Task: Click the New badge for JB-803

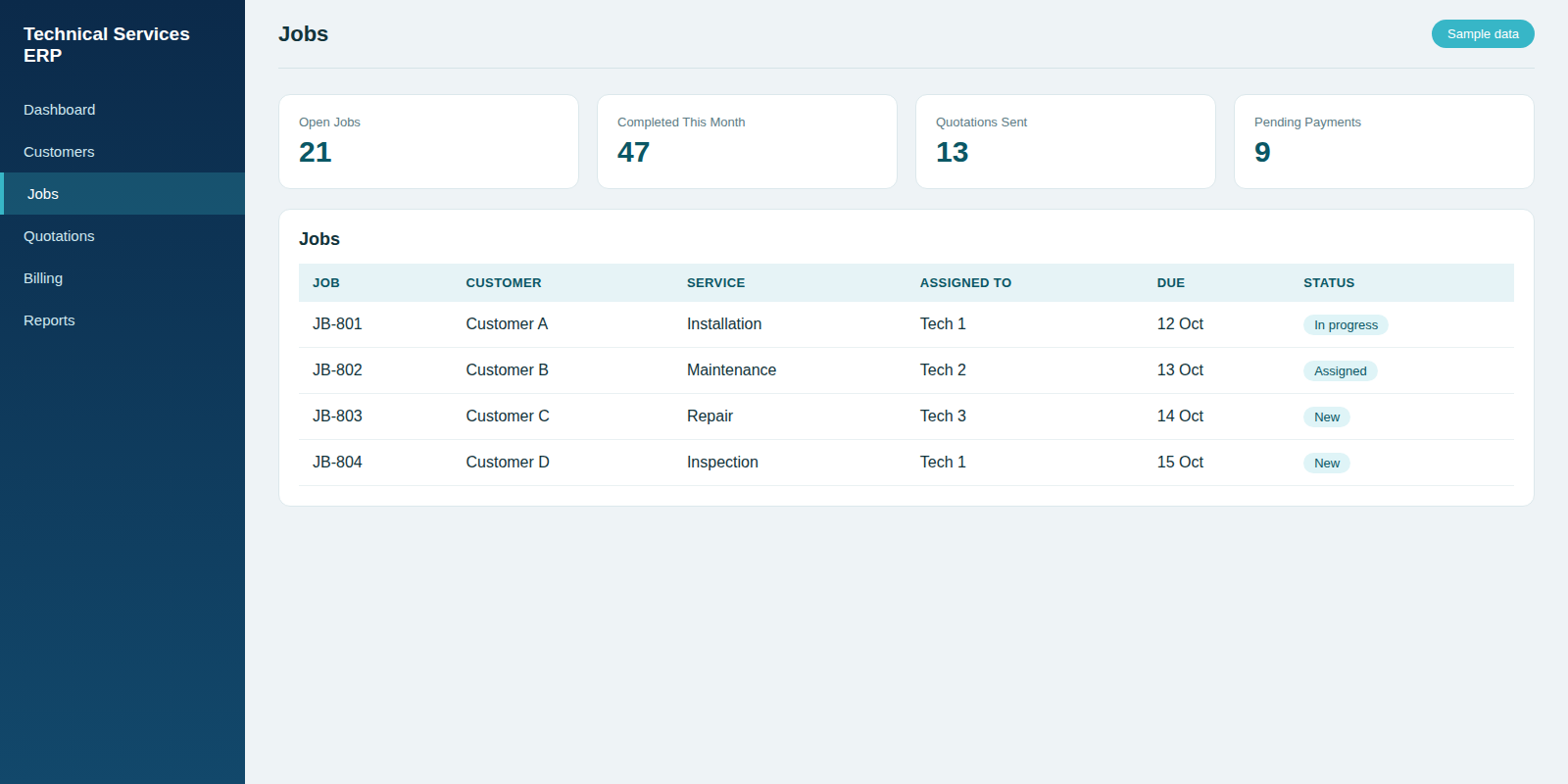Action: [1327, 417]
